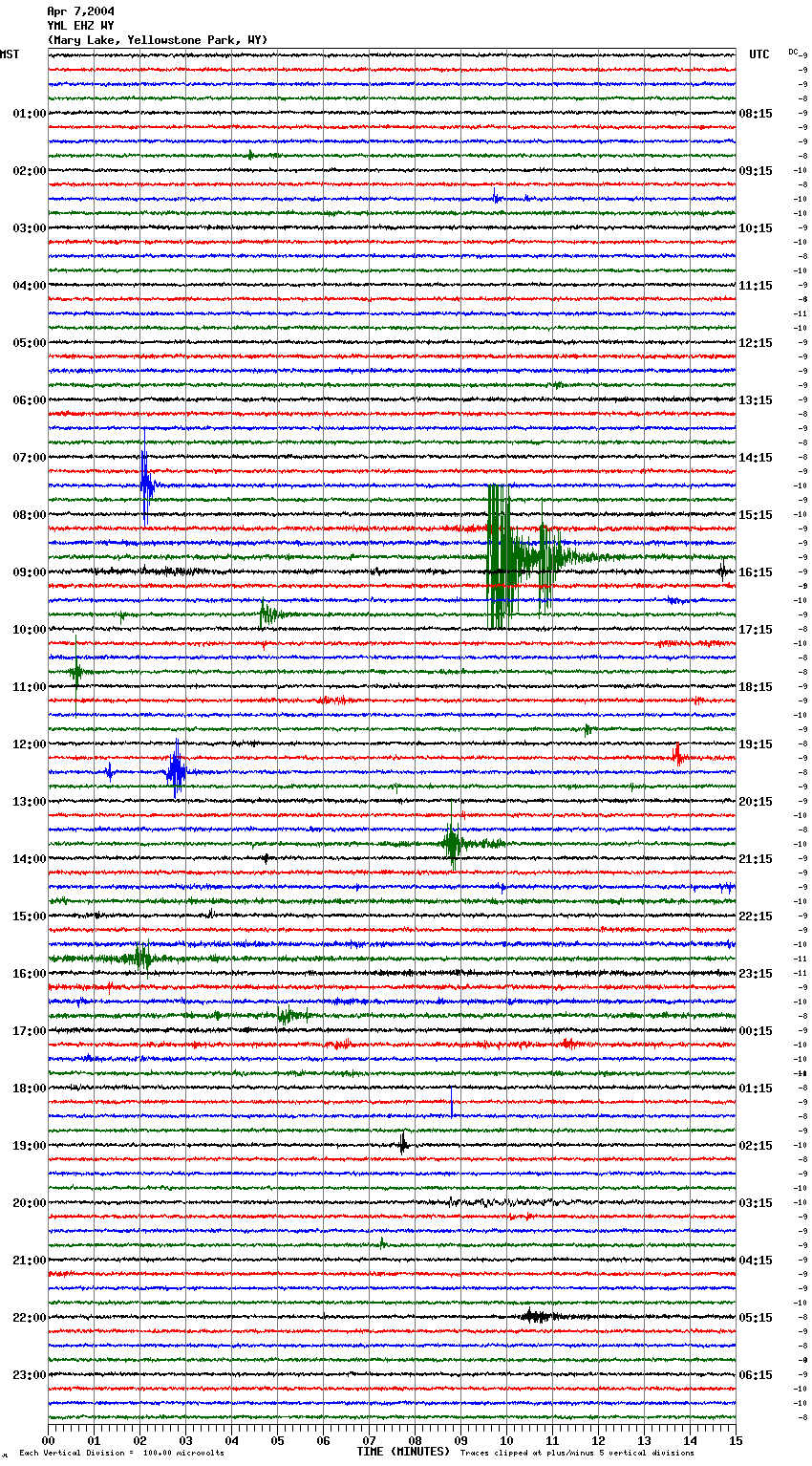Click minute 12 tick on bottom axis
The height and width of the screenshot is (1466, 812).
(599, 1440)
